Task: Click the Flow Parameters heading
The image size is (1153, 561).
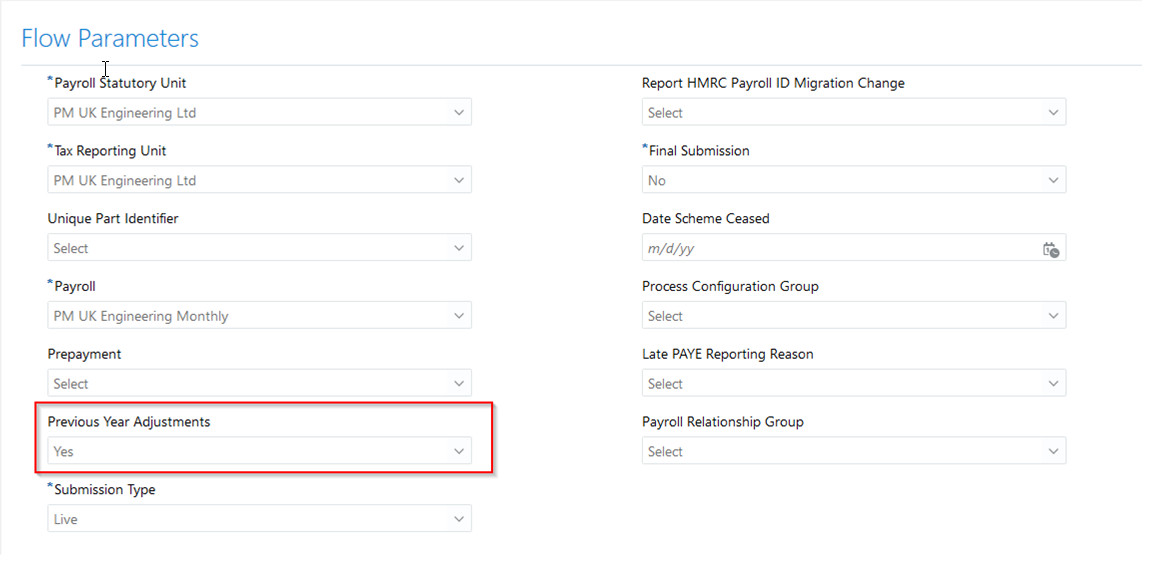Action: click(110, 39)
